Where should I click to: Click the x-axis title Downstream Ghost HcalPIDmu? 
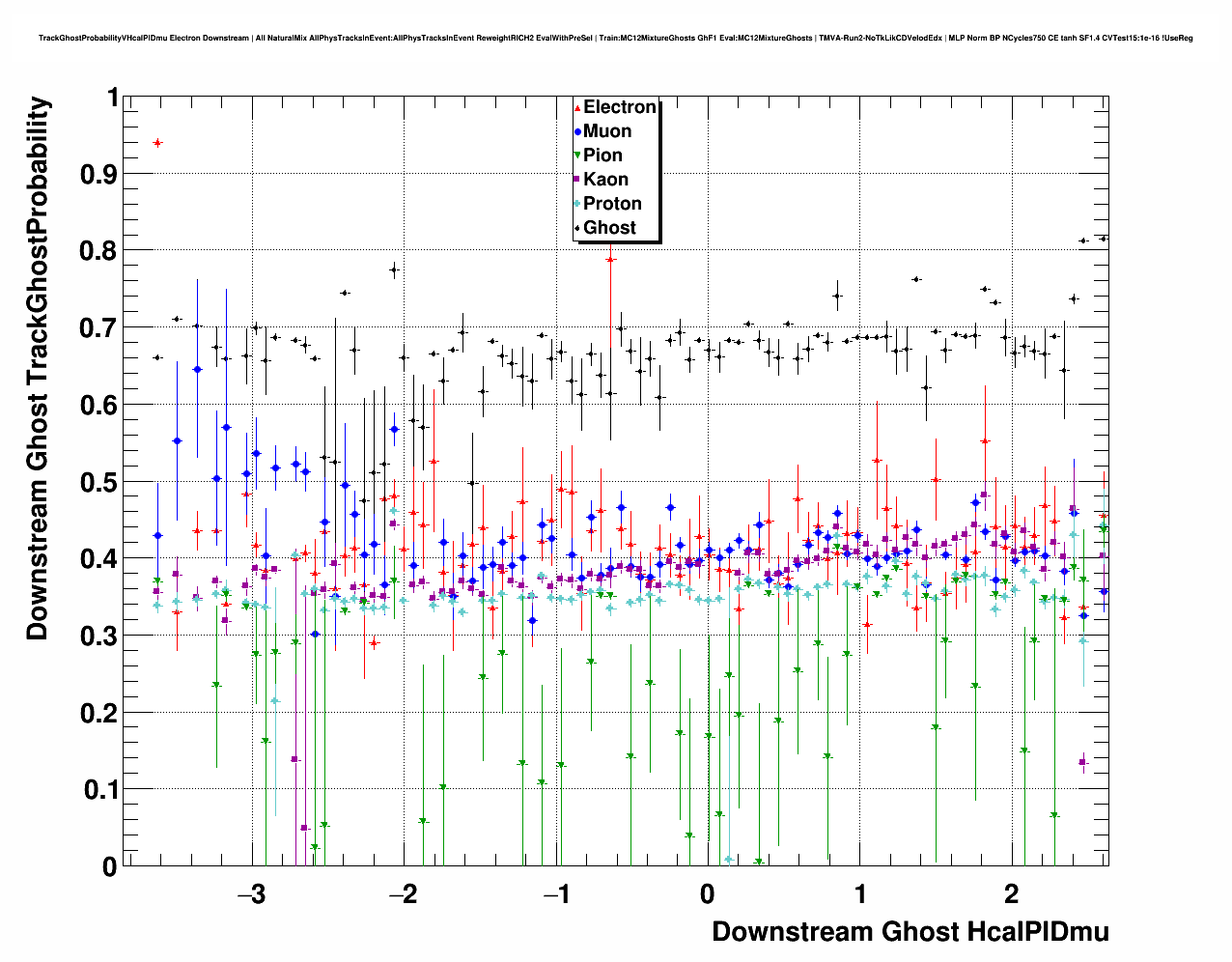coord(910,931)
